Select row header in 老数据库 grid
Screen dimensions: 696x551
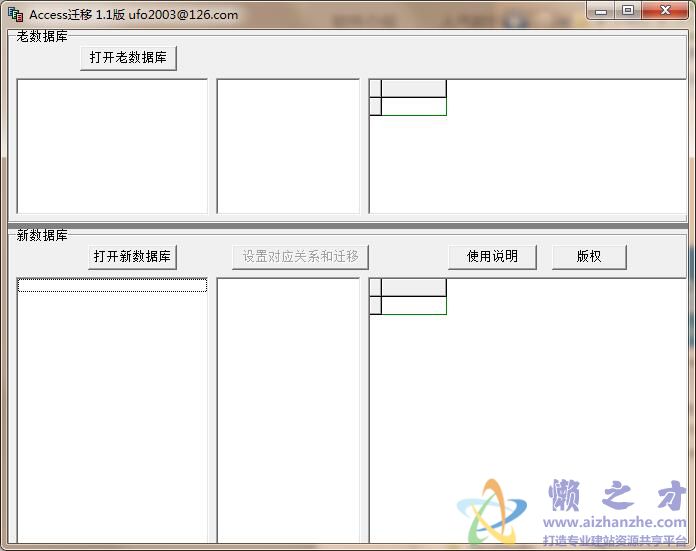(376, 107)
